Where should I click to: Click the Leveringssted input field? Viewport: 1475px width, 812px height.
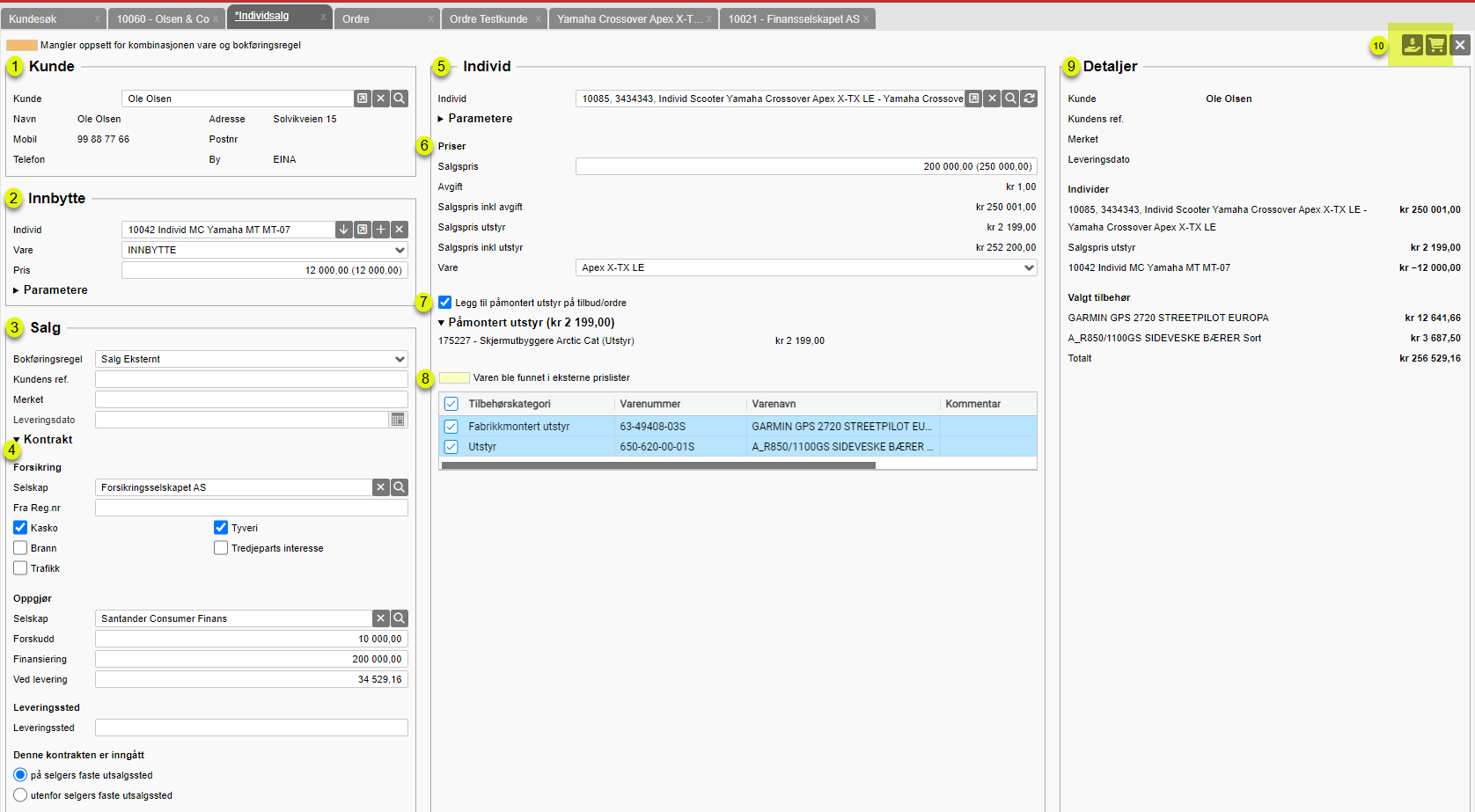click(252, 728)
